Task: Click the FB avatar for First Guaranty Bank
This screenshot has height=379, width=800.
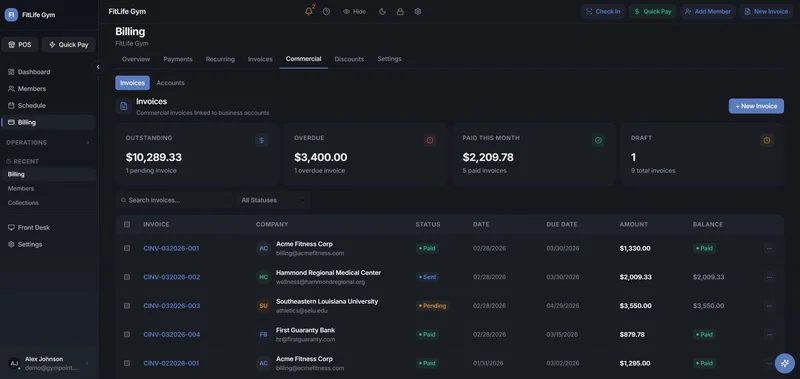Action: [x=263, y=335]
